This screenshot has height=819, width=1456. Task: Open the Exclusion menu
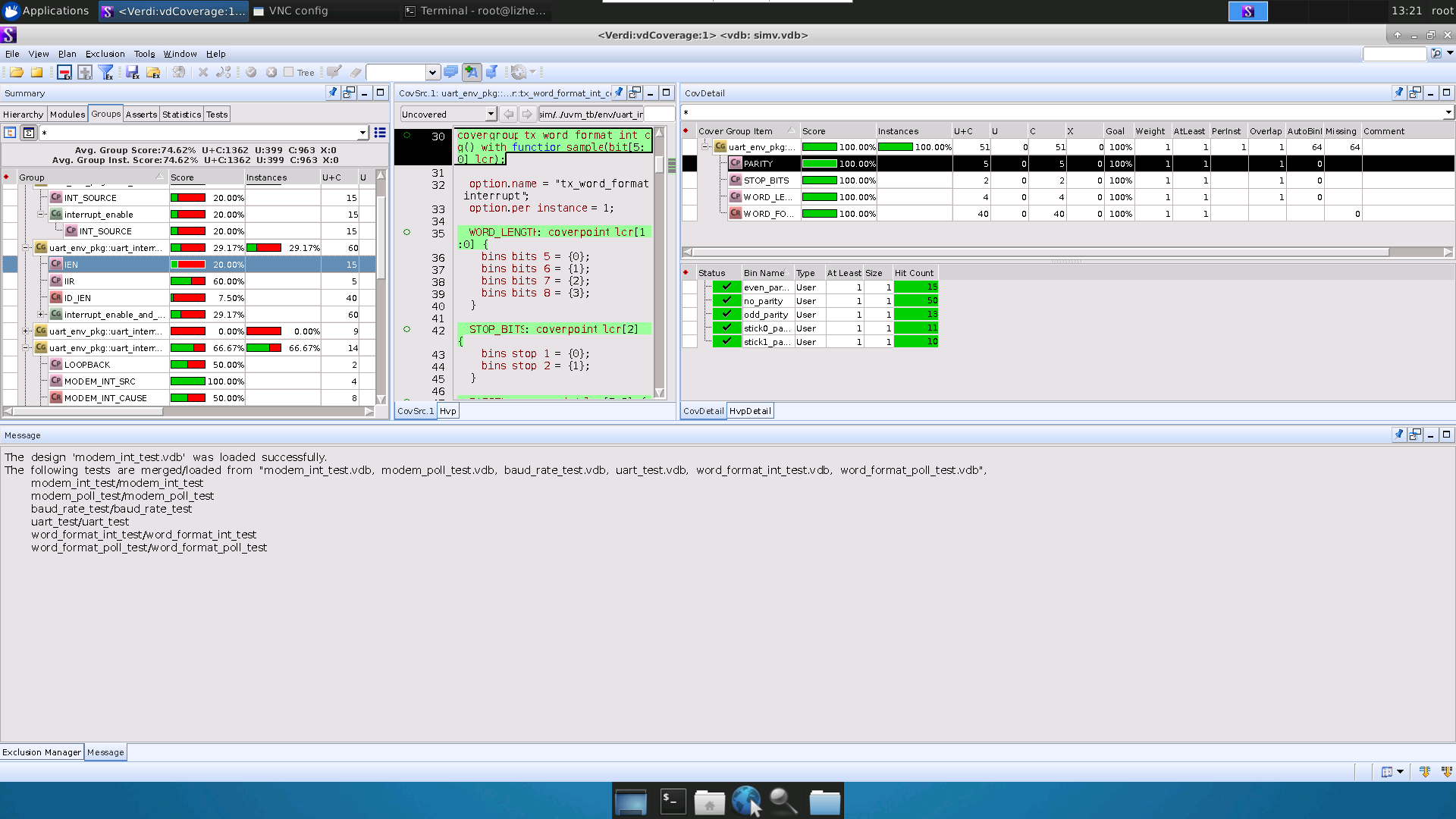point(105,54)
